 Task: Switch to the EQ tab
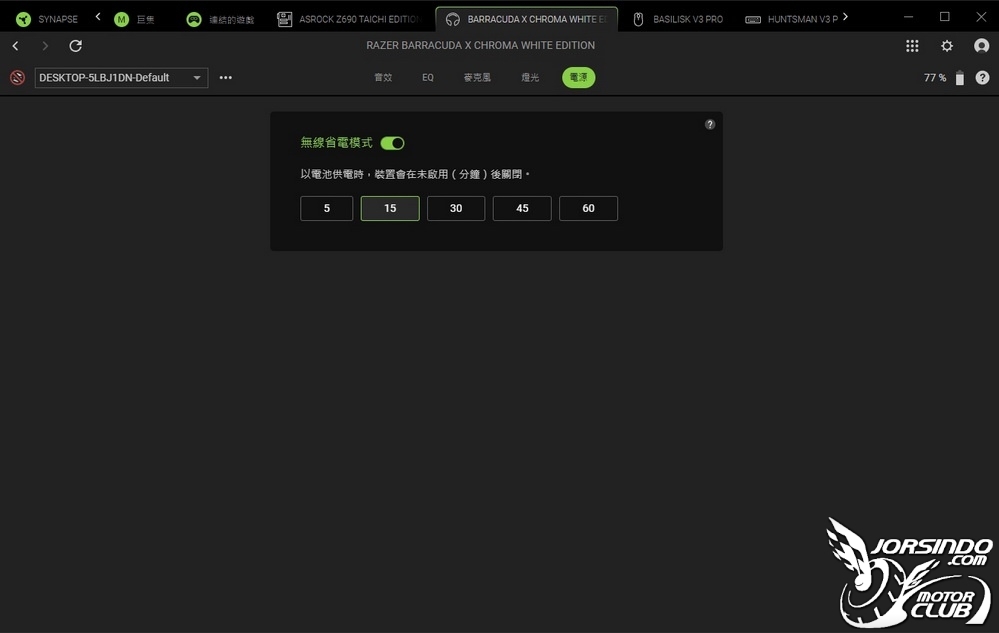[x=428, y=78]
